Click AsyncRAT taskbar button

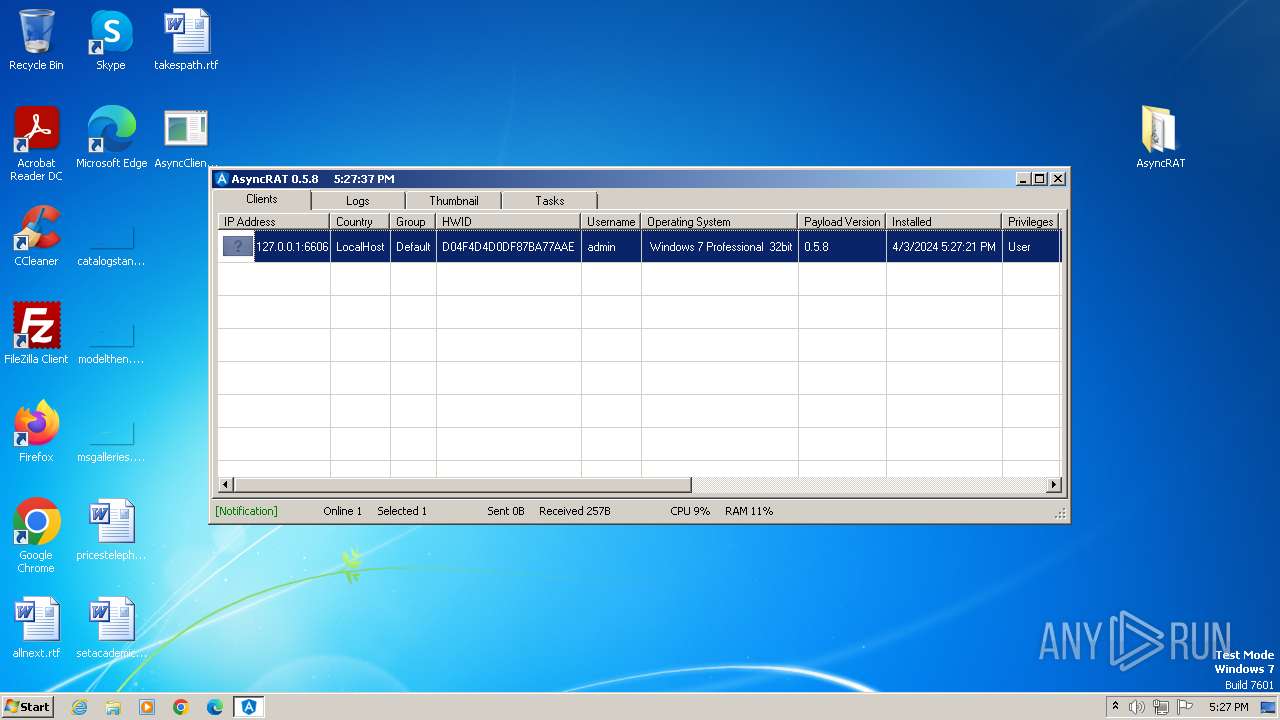click(249, 707)
